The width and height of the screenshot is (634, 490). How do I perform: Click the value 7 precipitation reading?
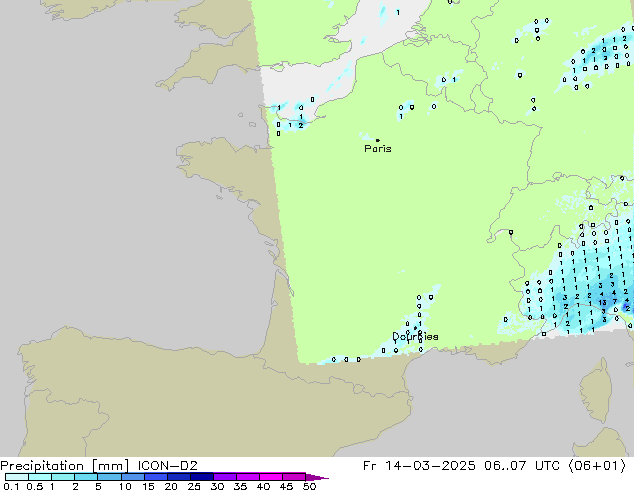[x=614, y=303]
